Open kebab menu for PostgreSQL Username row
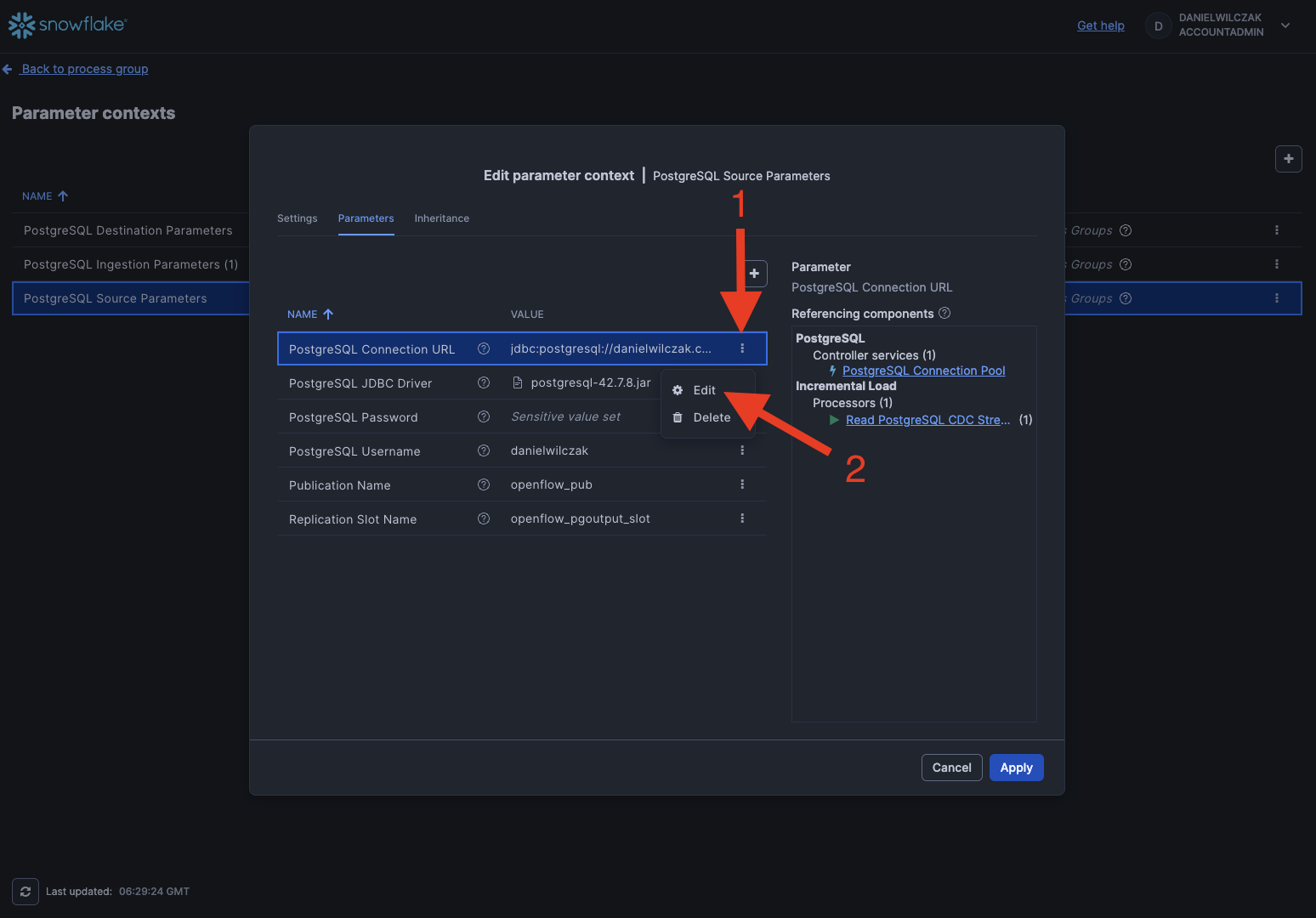 [x=742, y=450]
